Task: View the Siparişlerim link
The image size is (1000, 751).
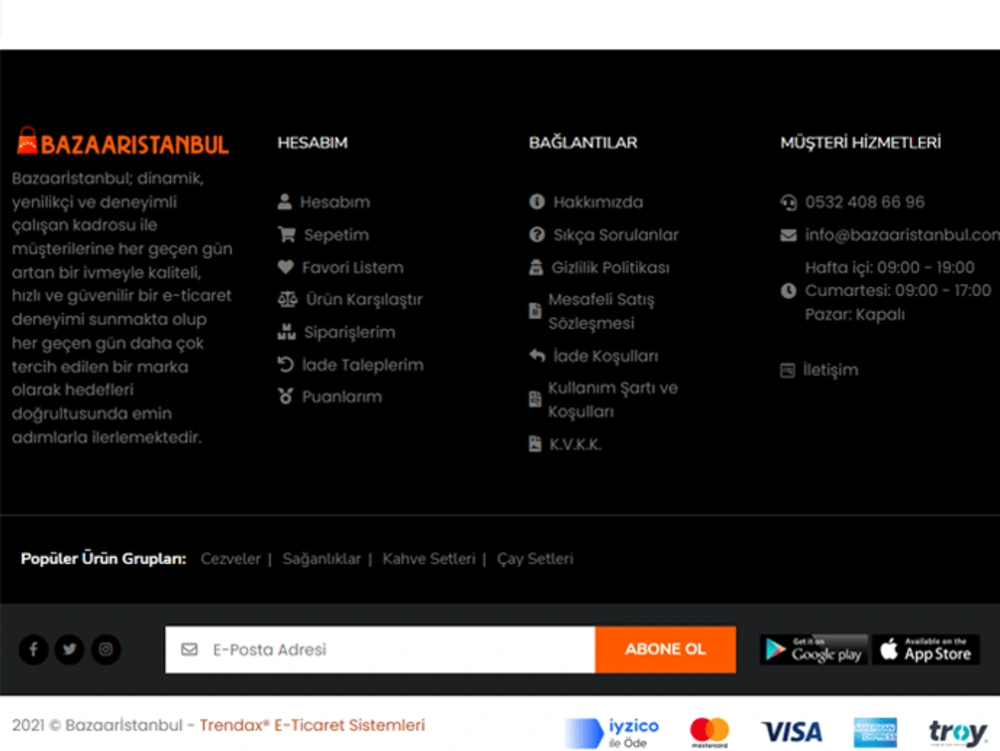Action: (x=349, y=332)
